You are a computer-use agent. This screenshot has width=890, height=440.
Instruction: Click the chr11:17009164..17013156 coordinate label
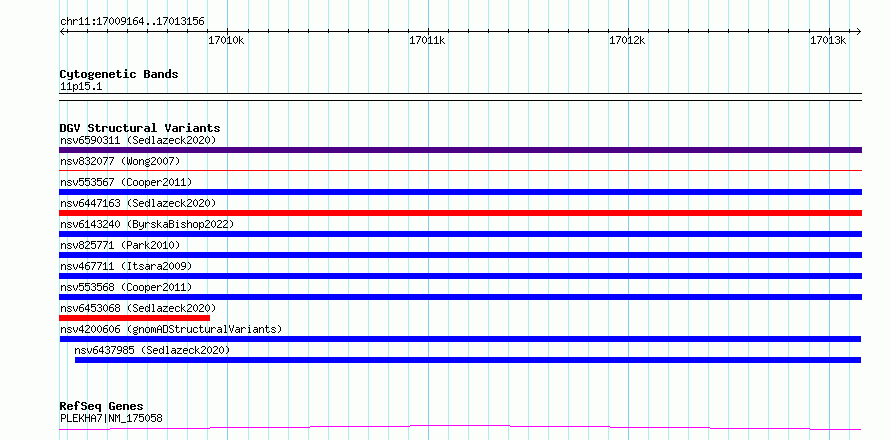click(x=132, y=22)
